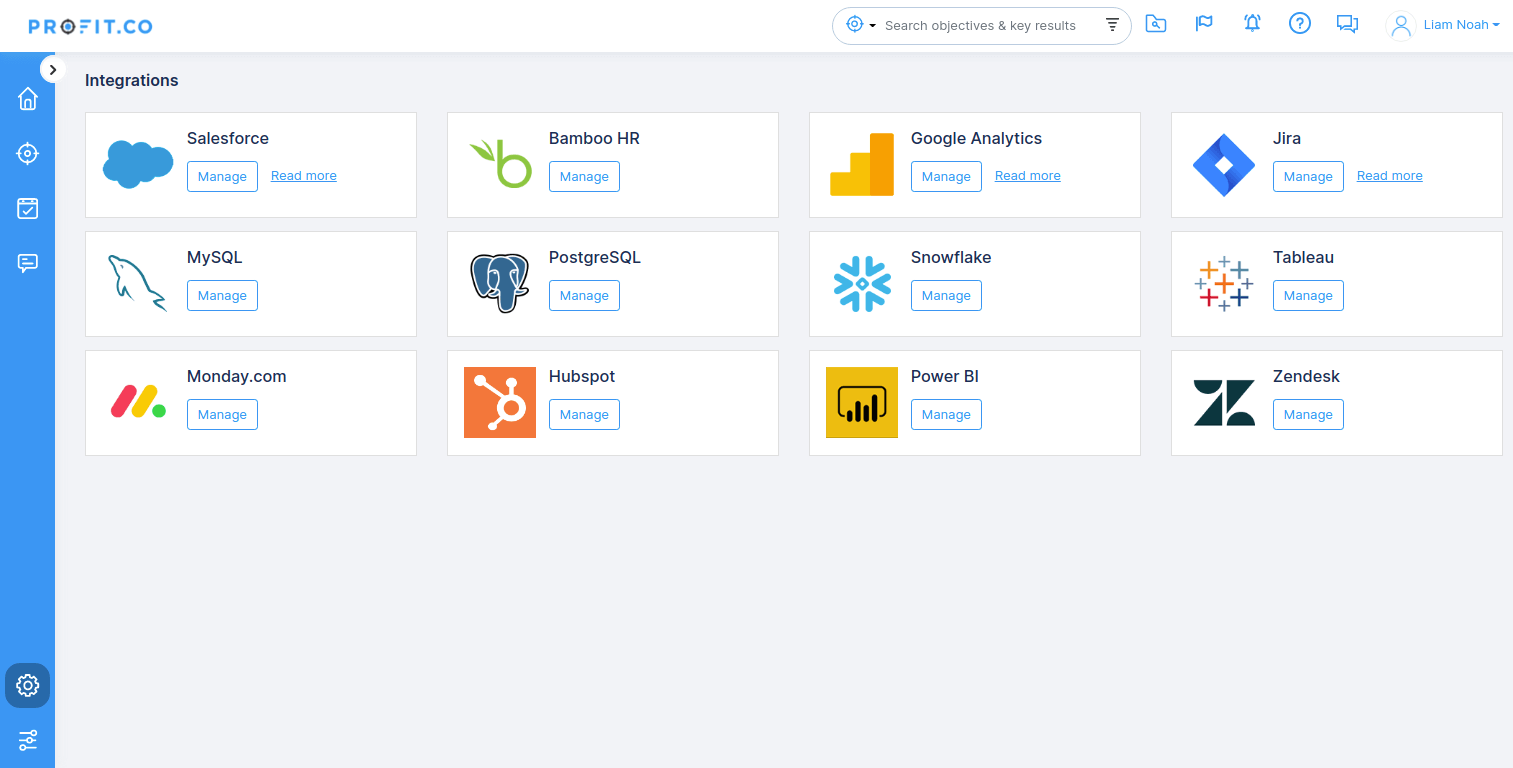Screen dimensions: 1513x768
Task: Open the help question mark icon
Action: click(1299, 24)
